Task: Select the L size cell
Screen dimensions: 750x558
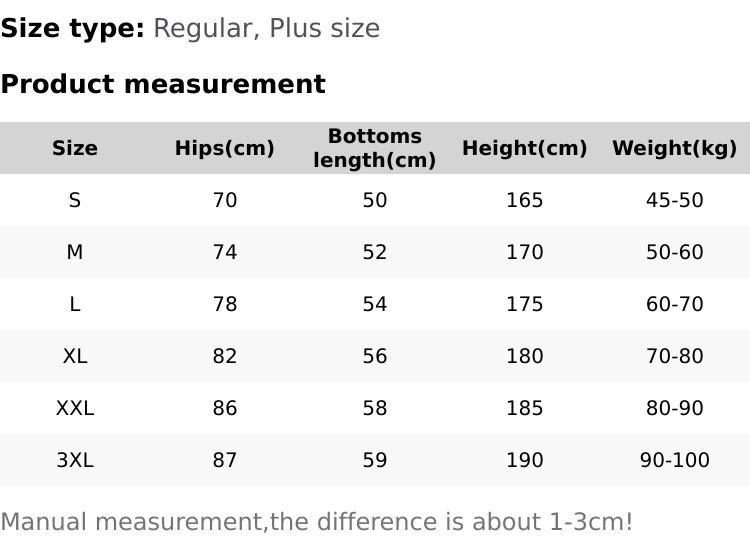Action: coord(75,305)
